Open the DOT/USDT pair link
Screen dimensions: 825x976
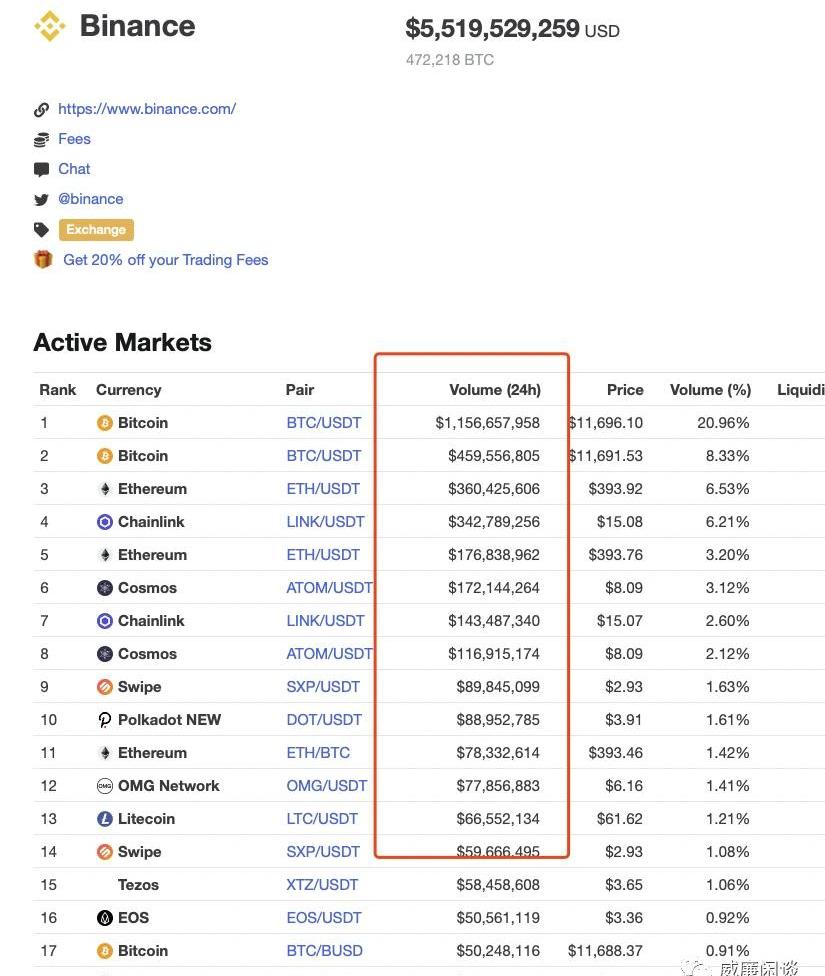point(324,720)
